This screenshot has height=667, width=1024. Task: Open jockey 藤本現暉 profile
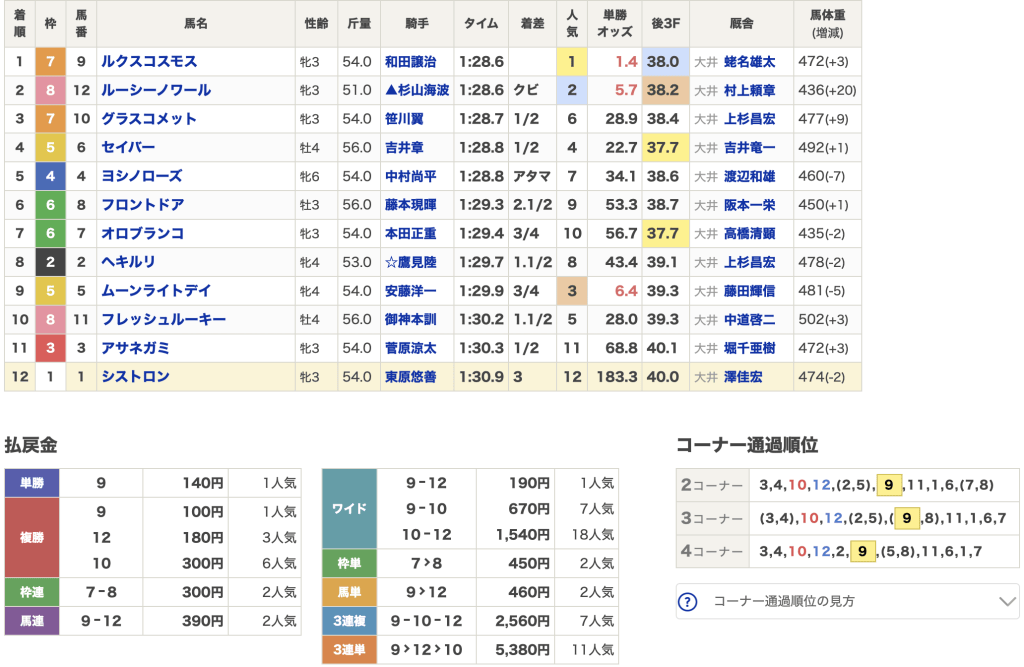point(410,204)
